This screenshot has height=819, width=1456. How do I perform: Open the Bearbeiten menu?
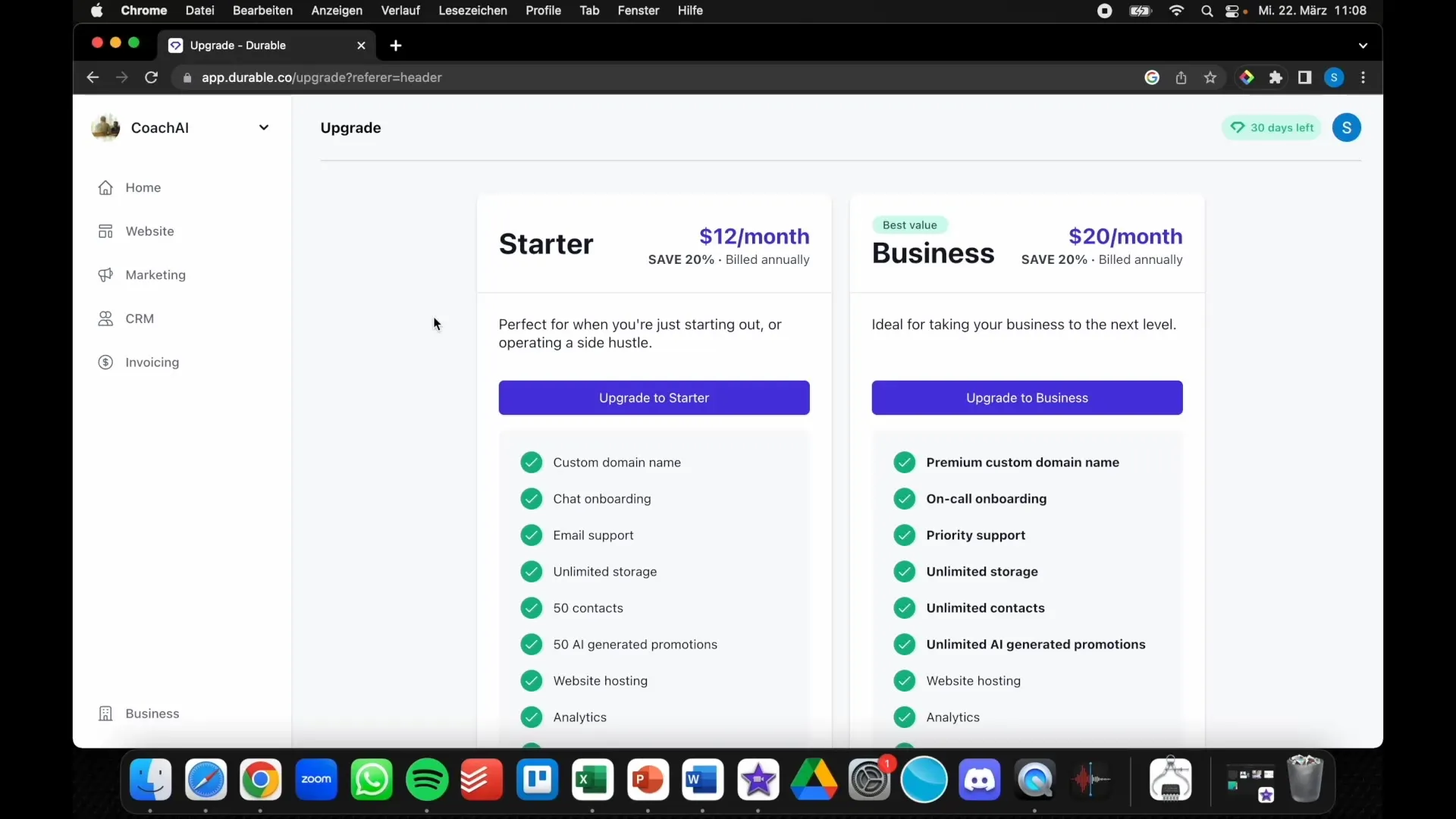(262, 11)
